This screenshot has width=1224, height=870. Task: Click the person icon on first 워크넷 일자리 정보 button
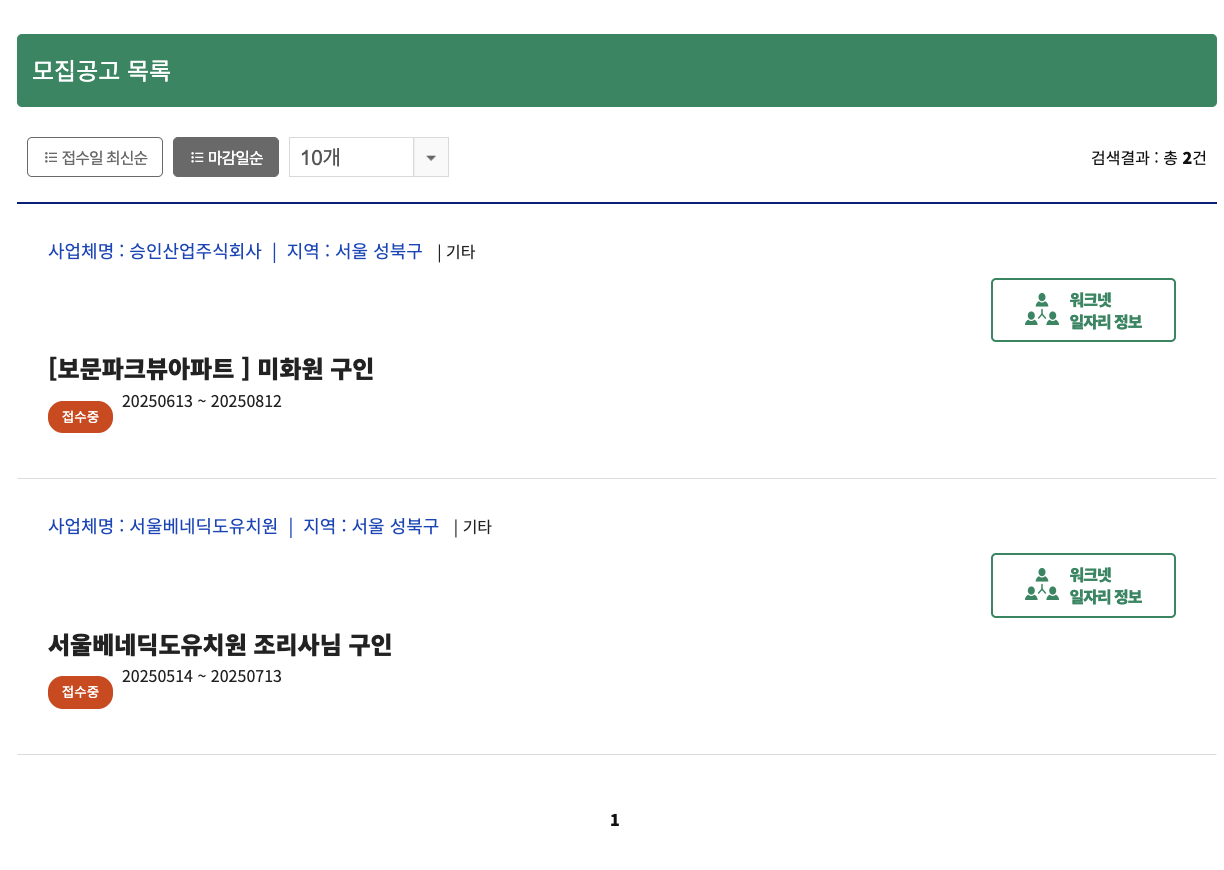pos(1043,300)
